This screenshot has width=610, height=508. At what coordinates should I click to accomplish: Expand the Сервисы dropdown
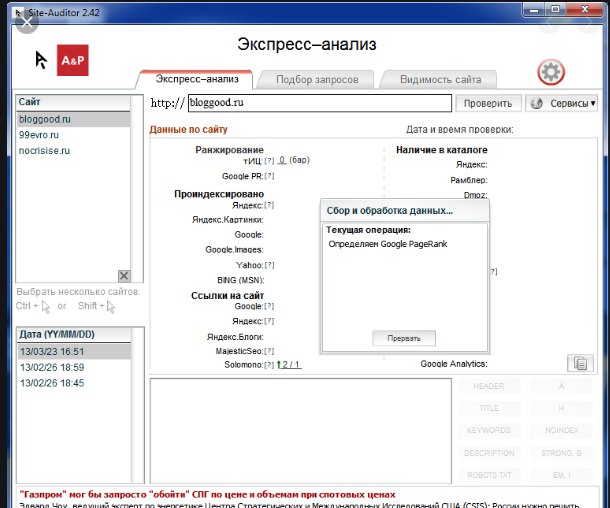(x=561, y=103)
